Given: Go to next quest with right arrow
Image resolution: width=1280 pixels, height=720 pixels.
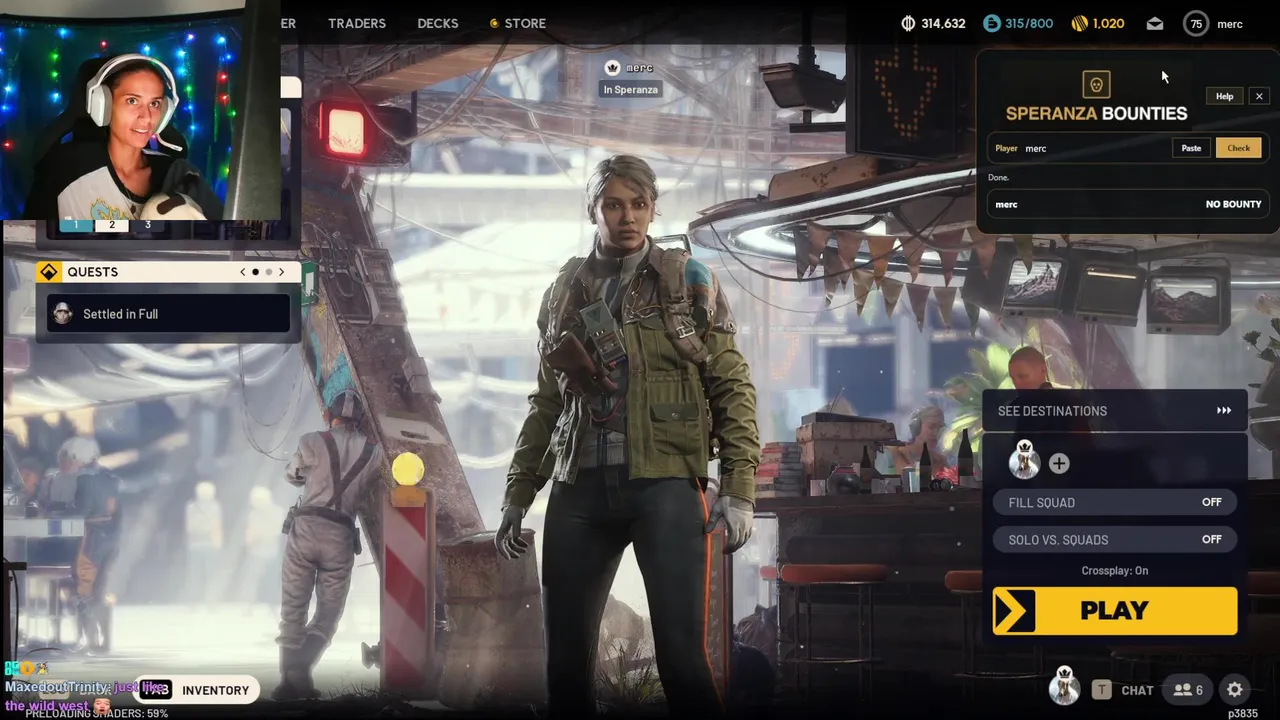Looking at the screenshot, I should pyautogui.click(x=281, y=272).
